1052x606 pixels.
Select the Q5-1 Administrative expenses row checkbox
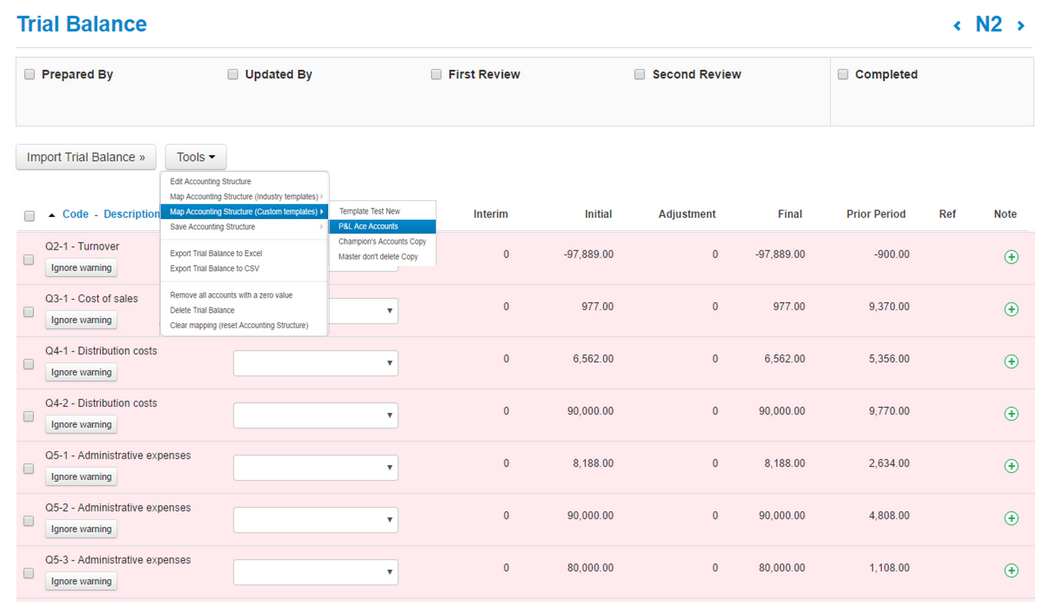tap(29, 469)
